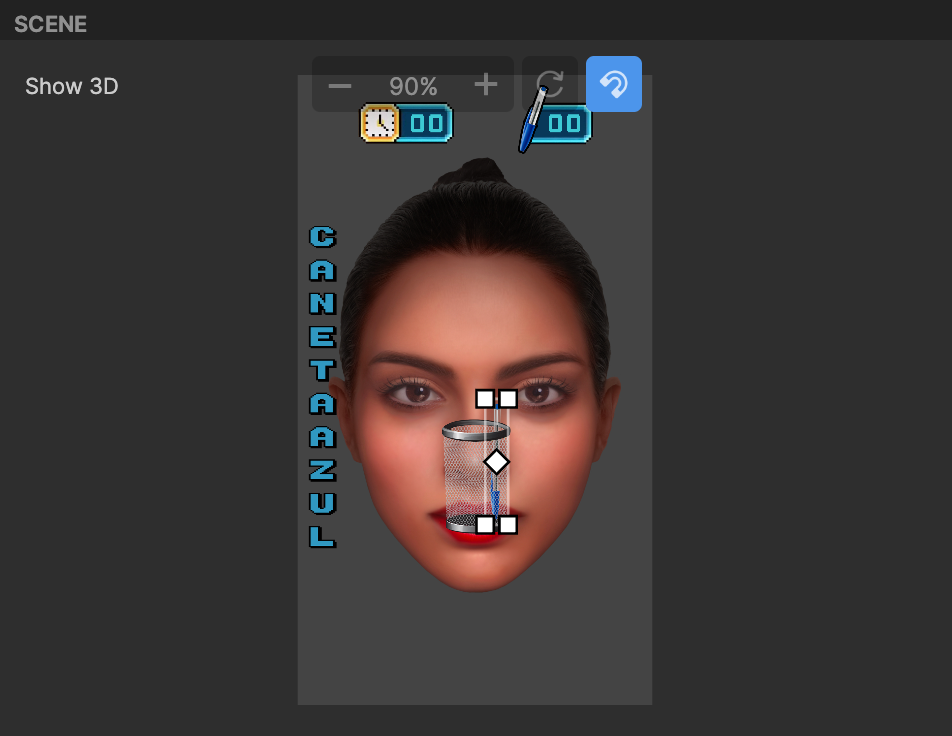Click the SCENE panel header
The image size is (952, 736).
(x=51, y=24)
